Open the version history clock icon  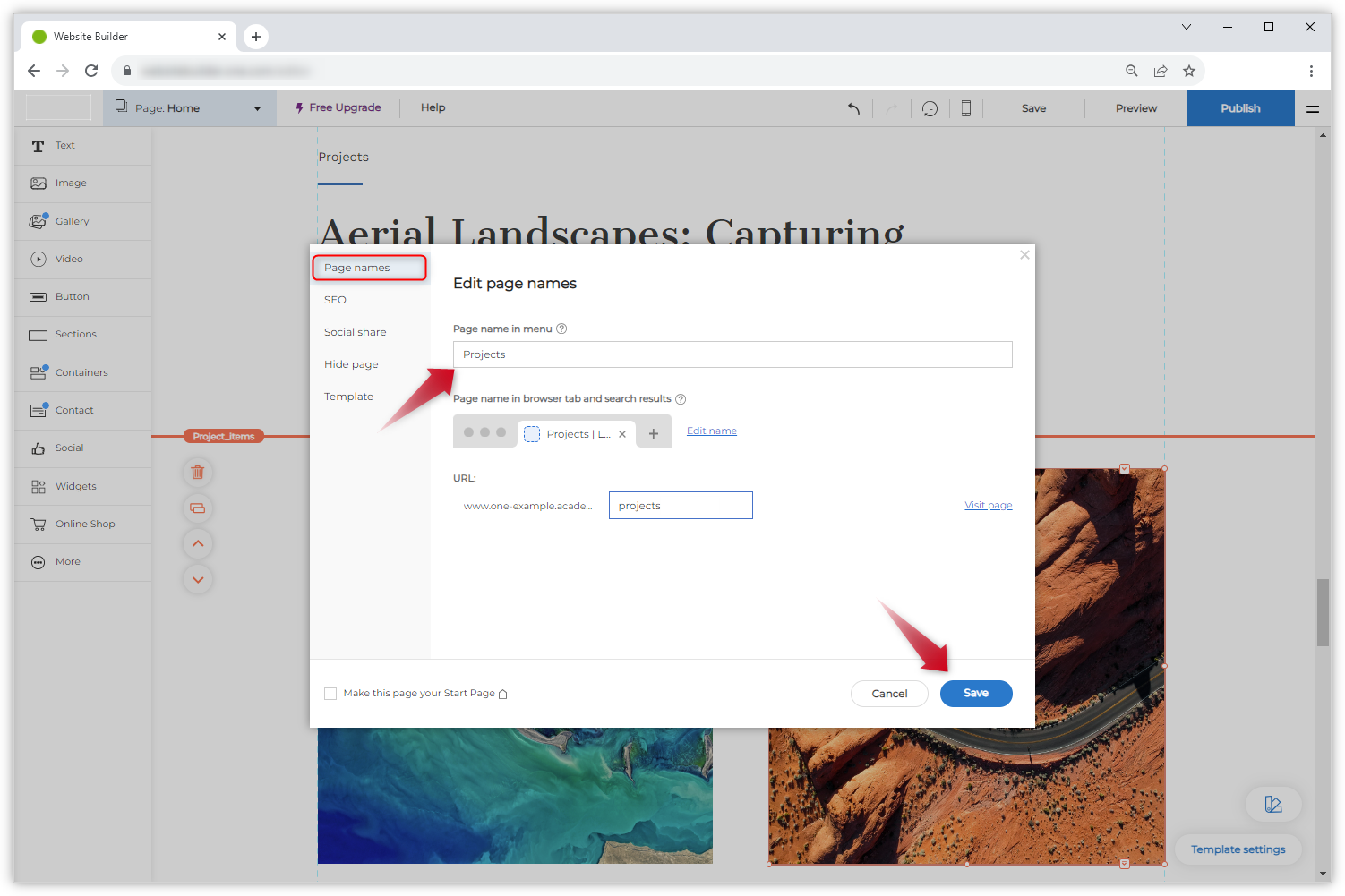coord(930,108)
